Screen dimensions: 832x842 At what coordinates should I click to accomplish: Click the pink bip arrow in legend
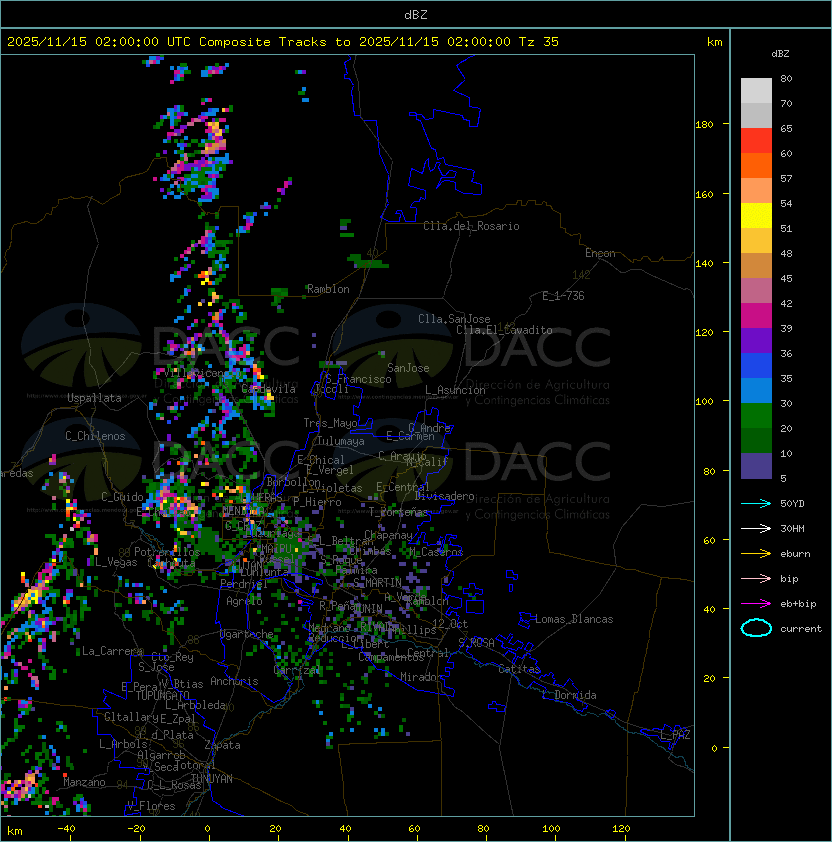756,578
